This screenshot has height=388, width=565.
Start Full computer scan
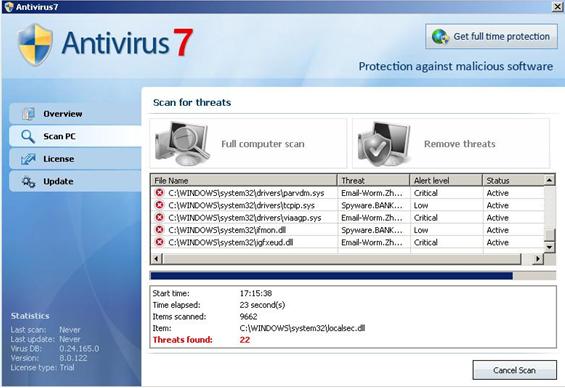[x=248, y=143]
